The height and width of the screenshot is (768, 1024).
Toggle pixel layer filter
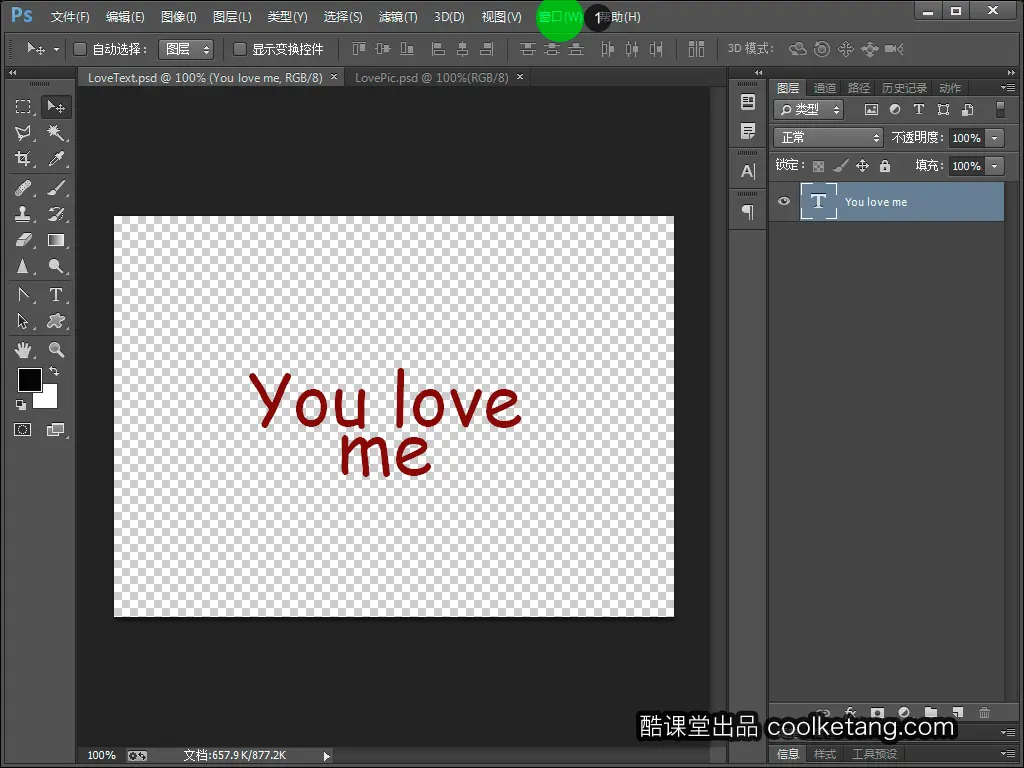coord(871,110)
